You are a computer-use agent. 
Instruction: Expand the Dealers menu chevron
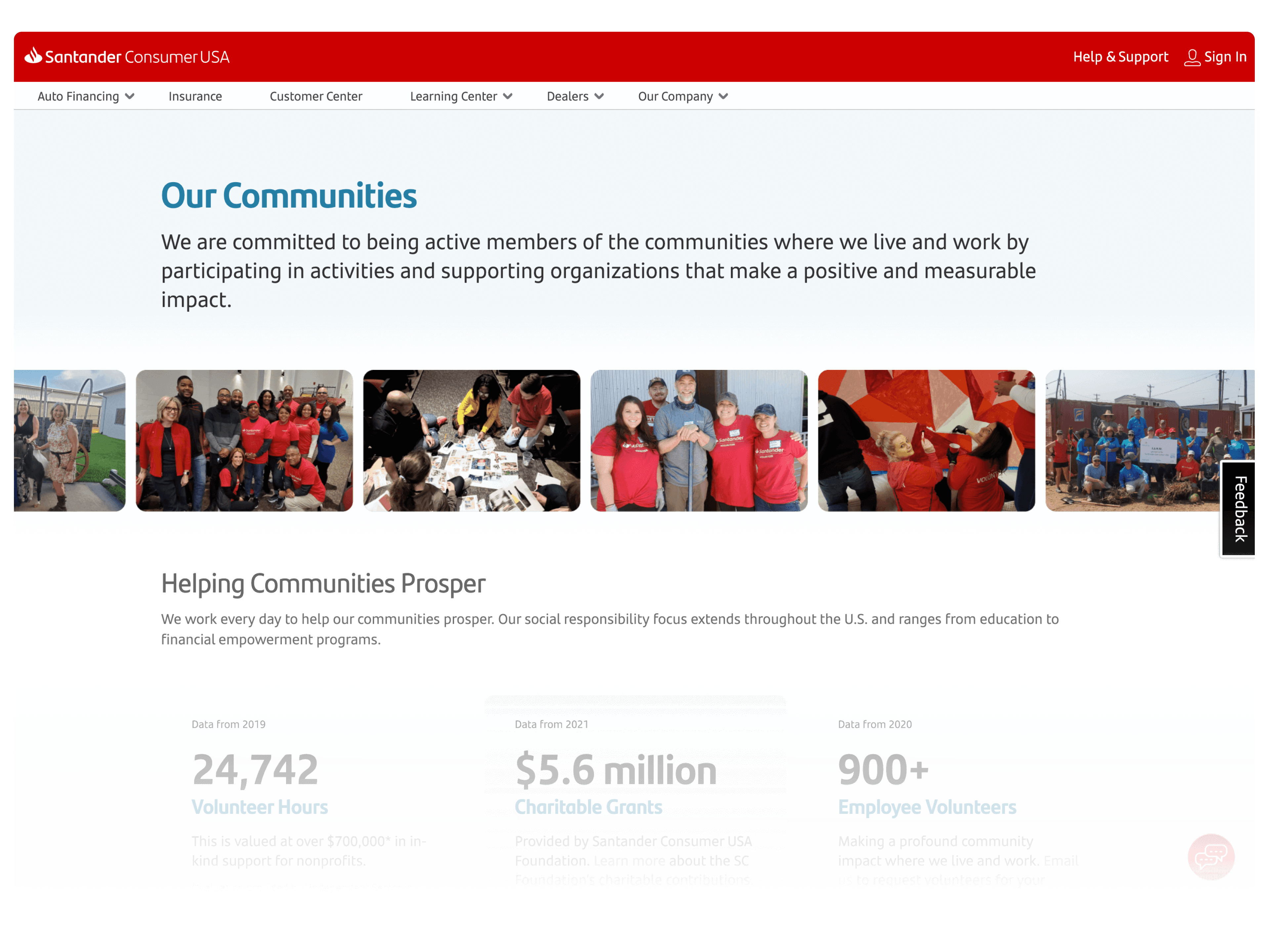click(599, 97)
